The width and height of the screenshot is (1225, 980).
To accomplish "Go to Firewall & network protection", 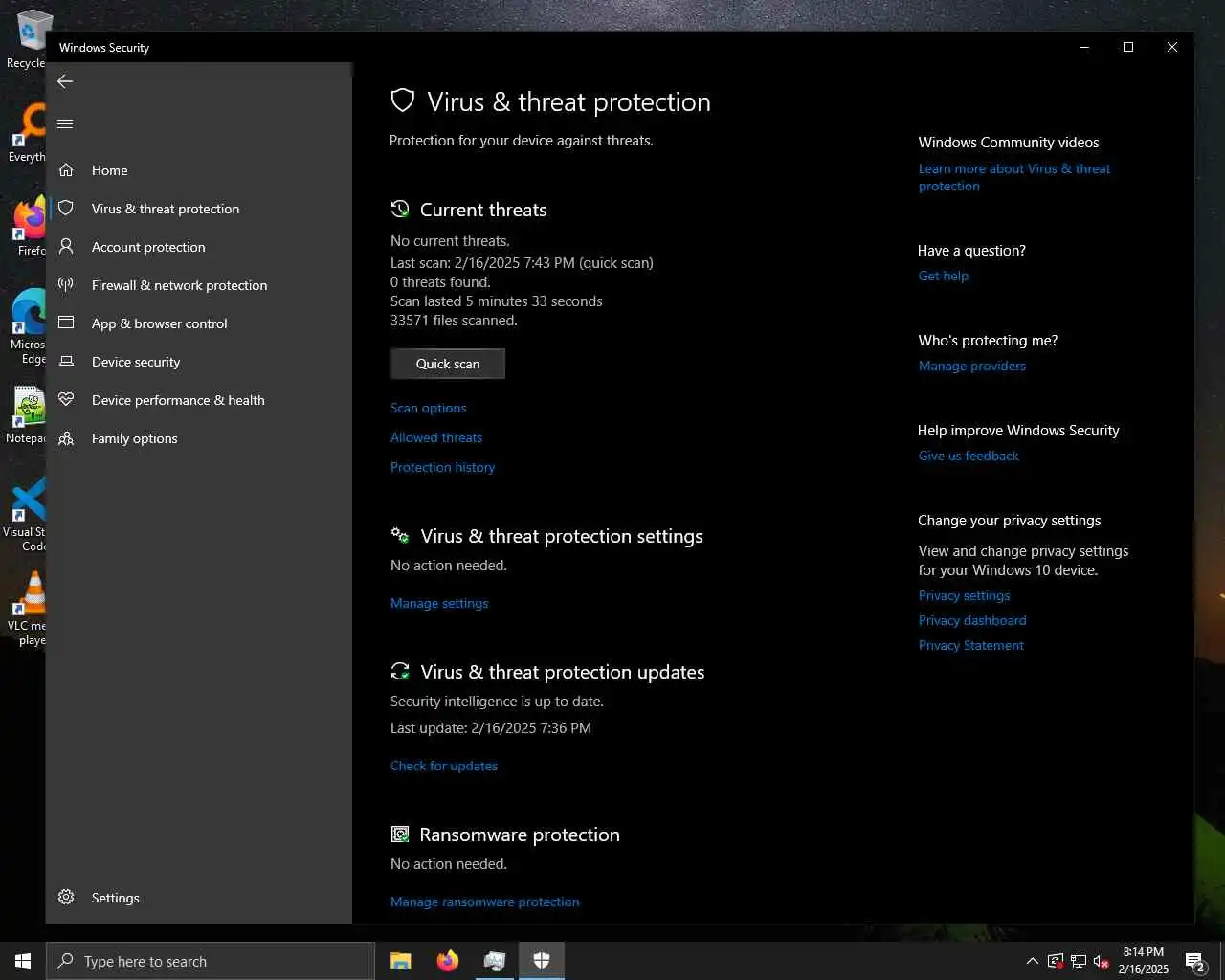I will (199, 285).
